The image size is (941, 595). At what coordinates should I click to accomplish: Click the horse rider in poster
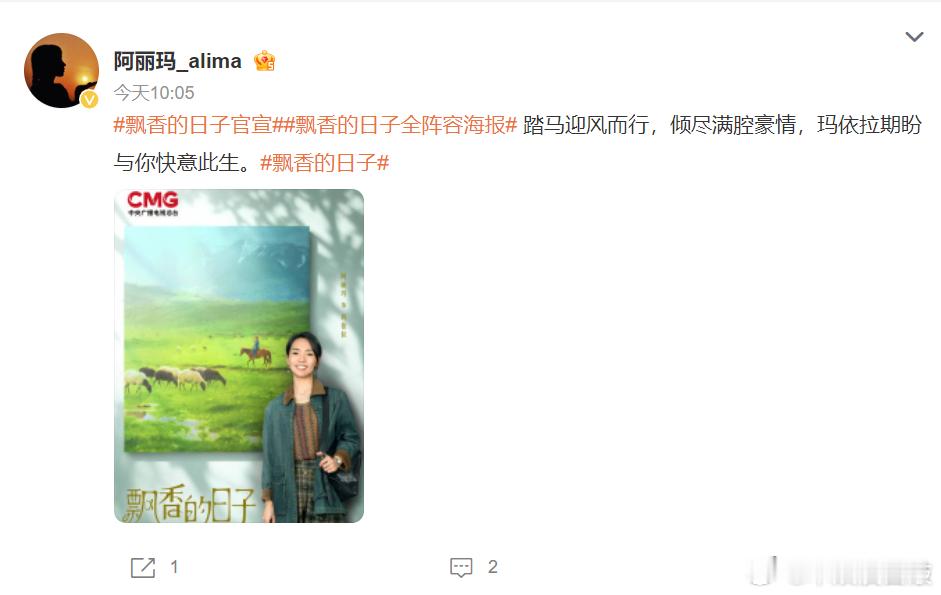[x=256, y=352]
